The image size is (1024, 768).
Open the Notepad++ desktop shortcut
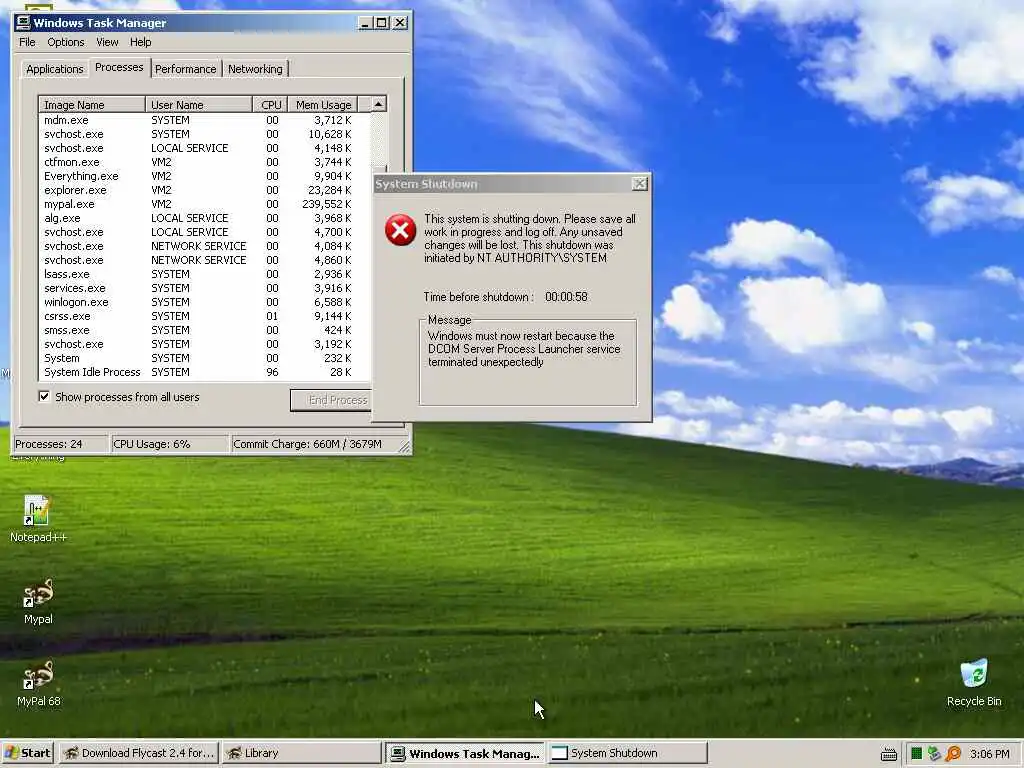(38, 519)
